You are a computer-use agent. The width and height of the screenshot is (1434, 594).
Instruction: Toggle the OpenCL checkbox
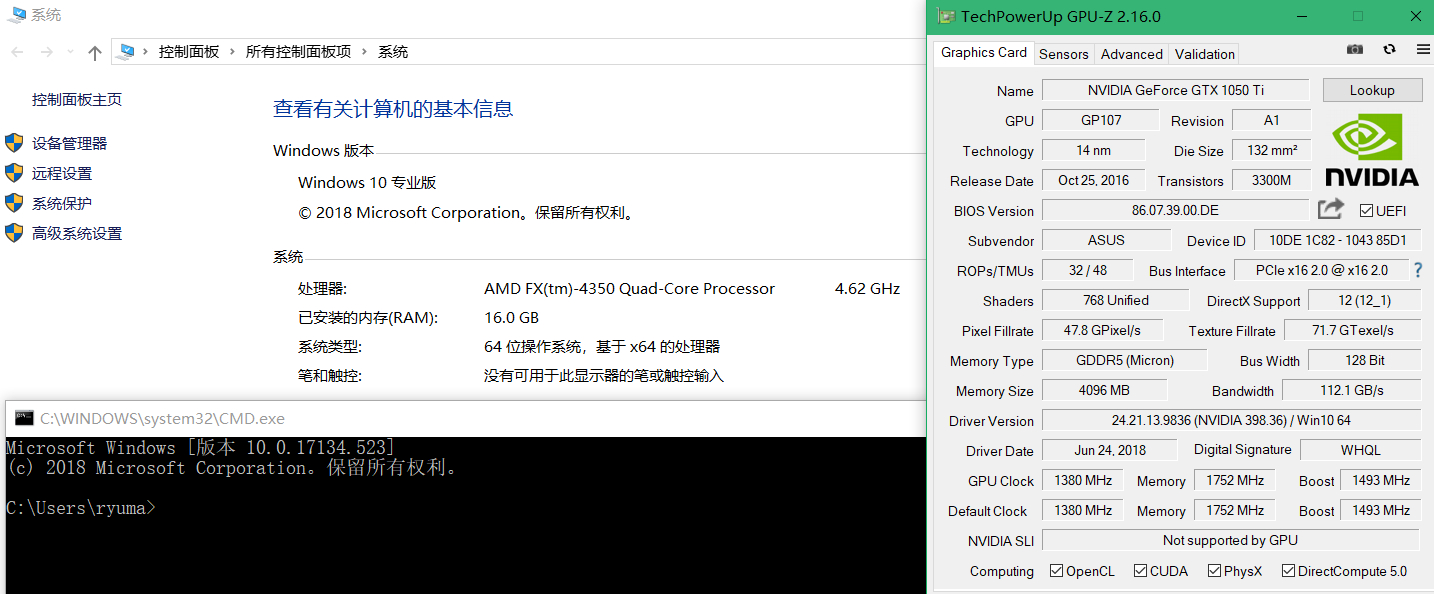1056,571
